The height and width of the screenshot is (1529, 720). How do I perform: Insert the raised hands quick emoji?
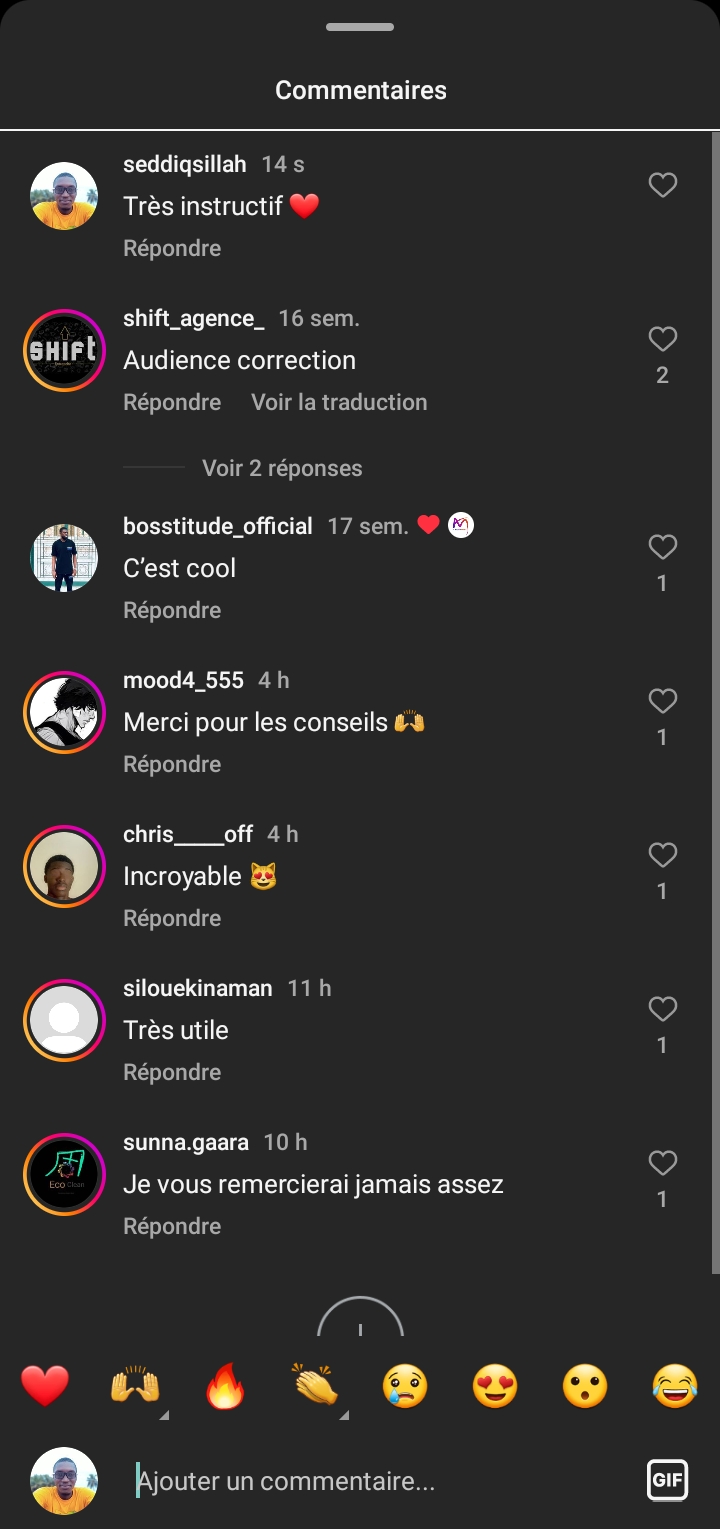pos(135,1386)
